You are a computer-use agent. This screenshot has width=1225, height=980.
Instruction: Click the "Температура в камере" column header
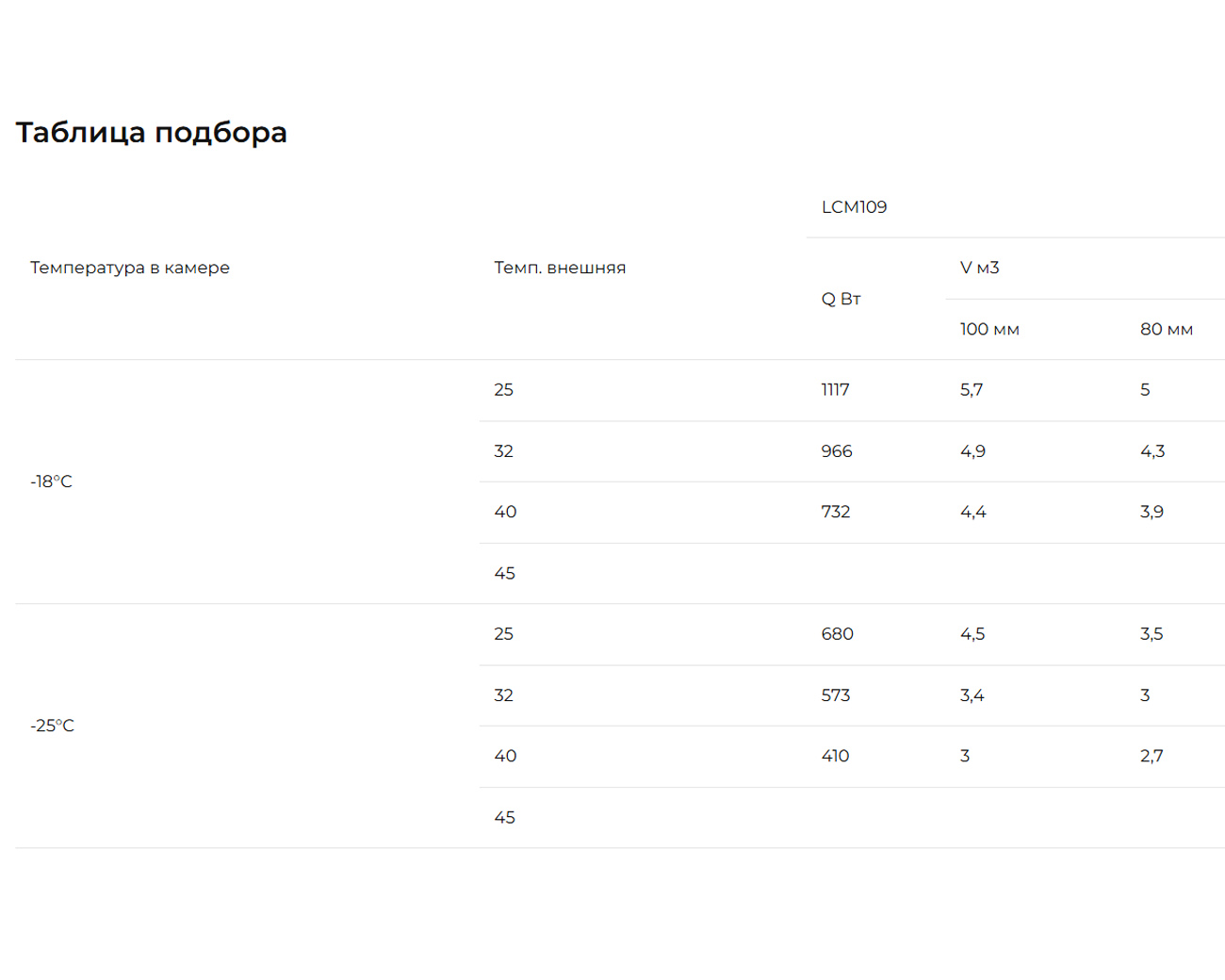[130, 268]
